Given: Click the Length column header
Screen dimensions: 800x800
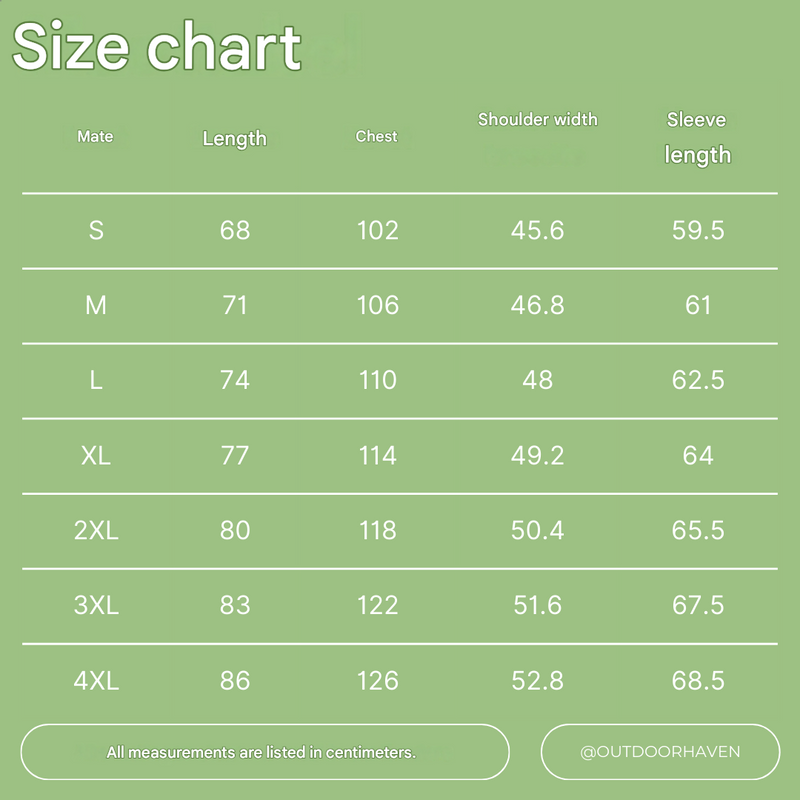Looking at the screenshot, I should (234, 139).
